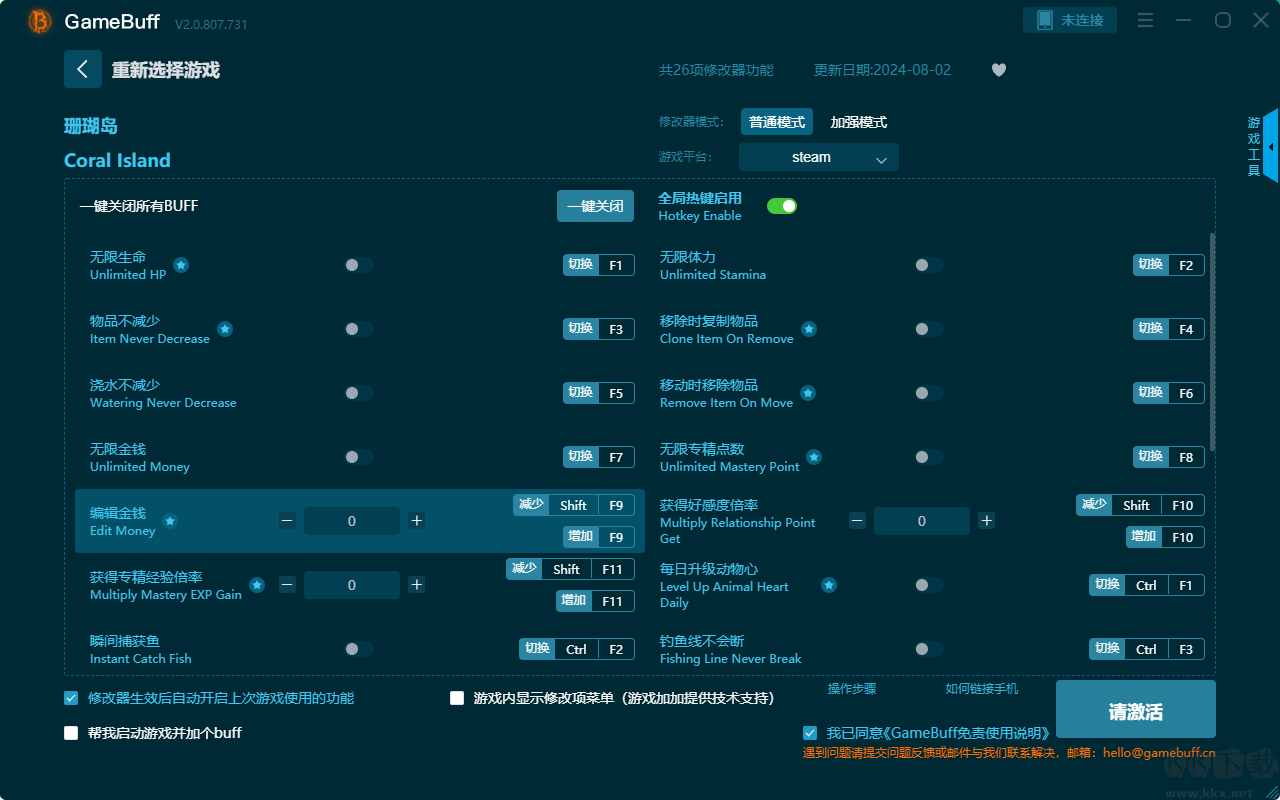The width and height of the screenshot is (1280, 800).
Task: Click star icon beside Multiply Mastery EXP Gain
Action: [x=257, y=585]
